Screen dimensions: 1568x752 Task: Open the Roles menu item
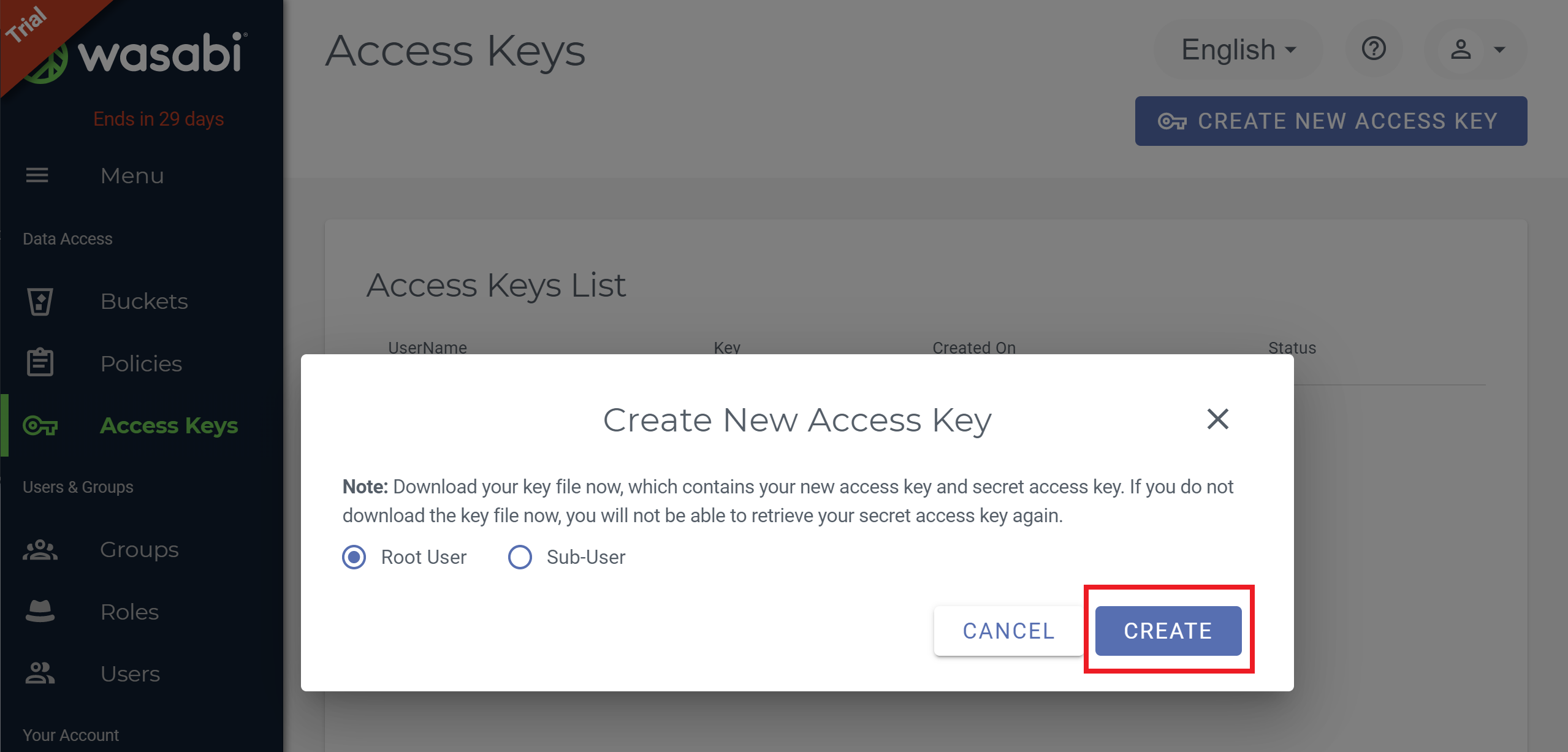(129, 612)
